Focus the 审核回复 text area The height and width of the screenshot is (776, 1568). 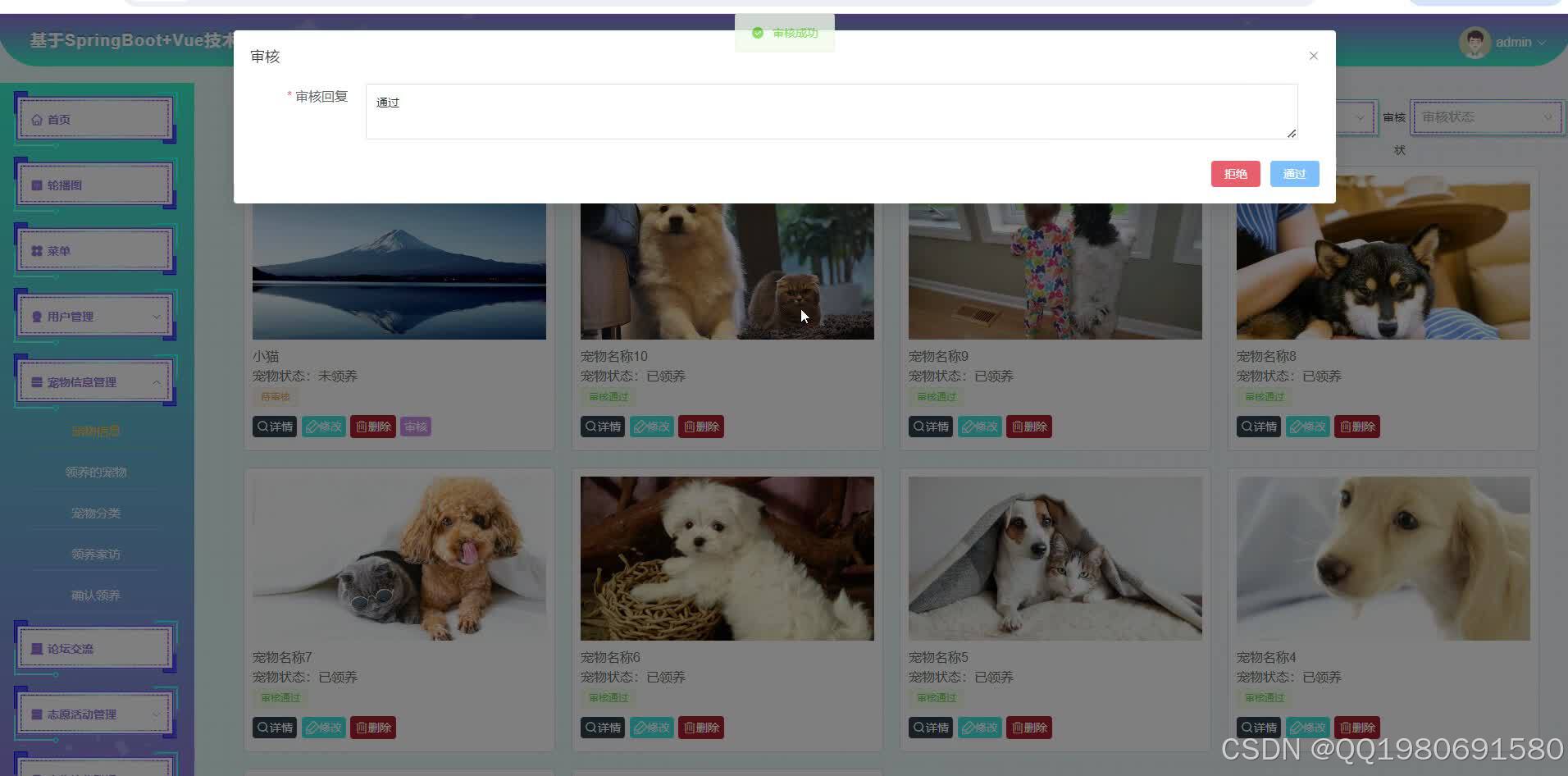pos(832,111)
